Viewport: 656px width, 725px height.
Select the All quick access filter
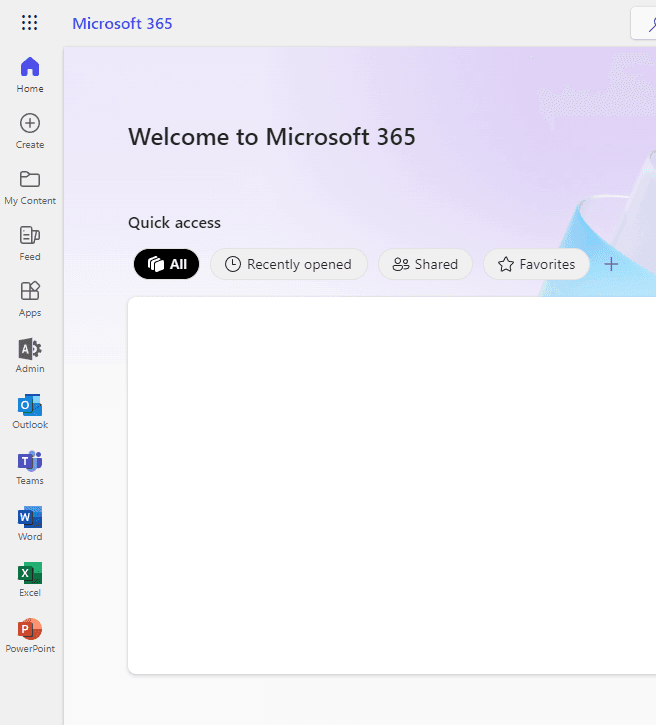pyautogui.click(x=166, y=264)
